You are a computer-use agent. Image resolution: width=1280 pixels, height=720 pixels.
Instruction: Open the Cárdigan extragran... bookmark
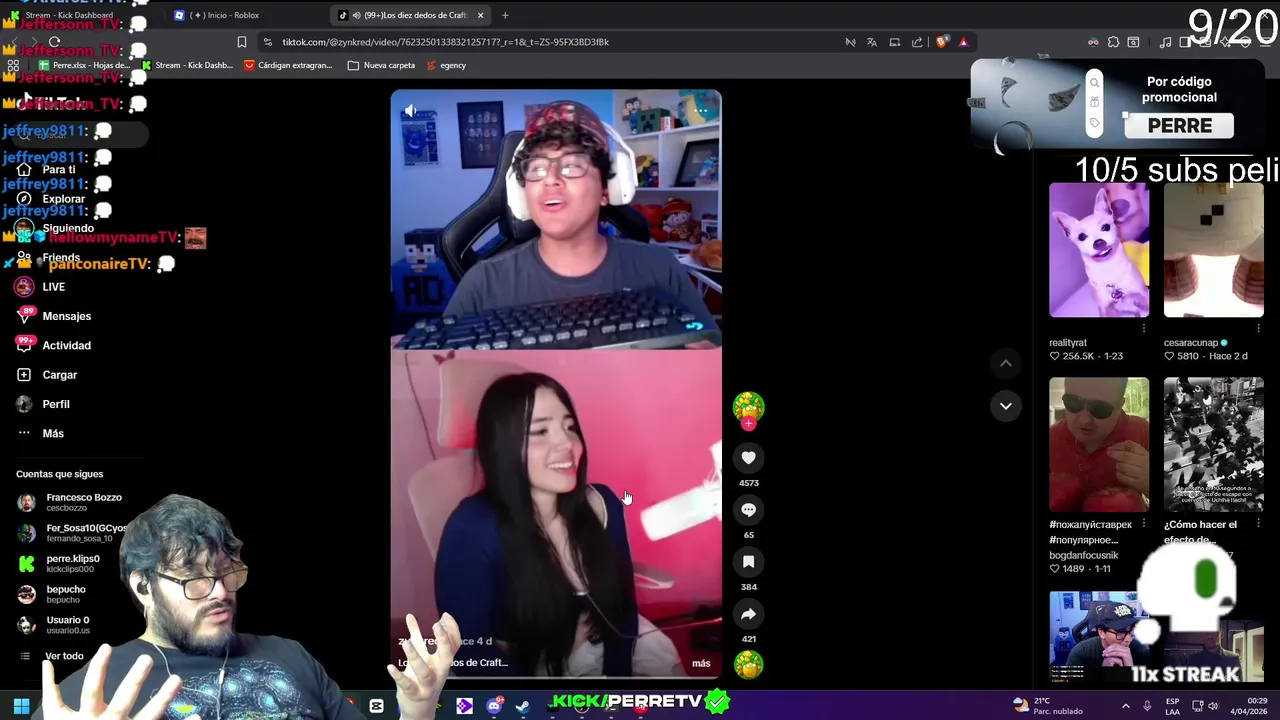(288, 65)
